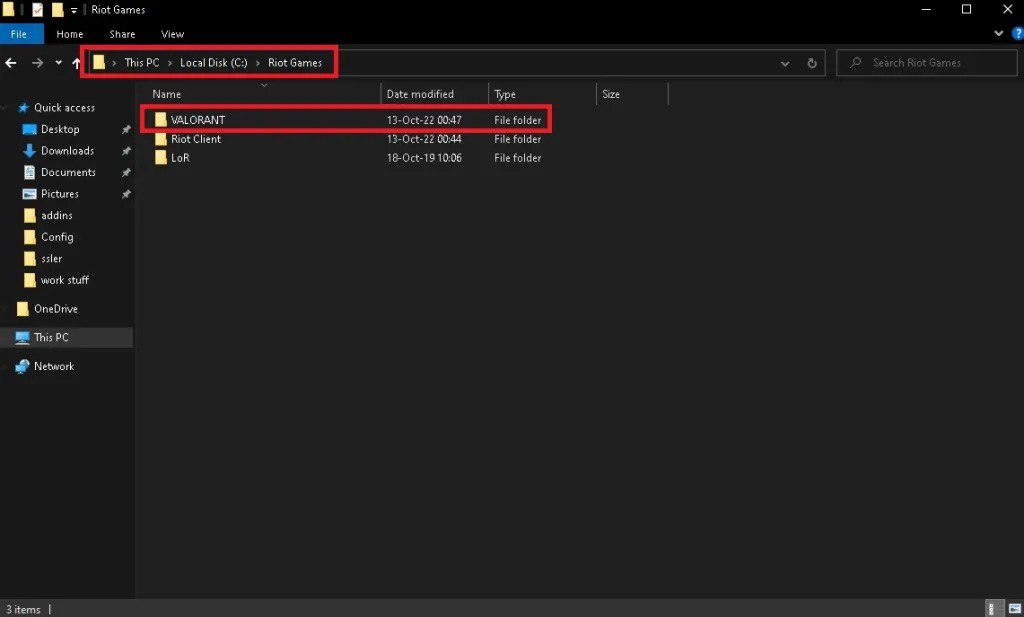Screen dimensions: 1024x617
Task: Select This PC in the address breadcrumb
Action: click(x=142, y=63)
